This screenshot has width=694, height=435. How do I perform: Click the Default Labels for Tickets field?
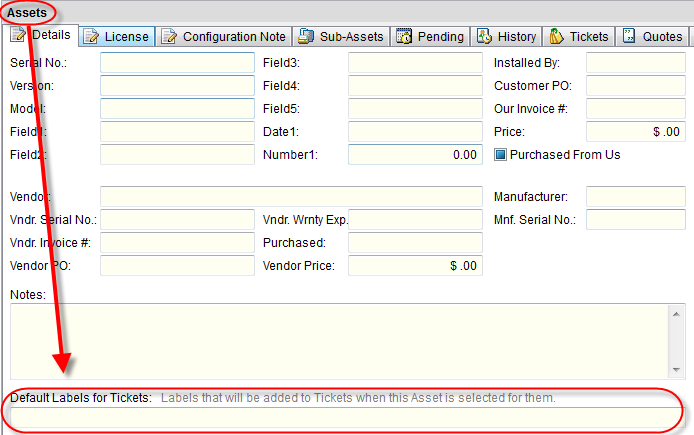tap(345, 415)
